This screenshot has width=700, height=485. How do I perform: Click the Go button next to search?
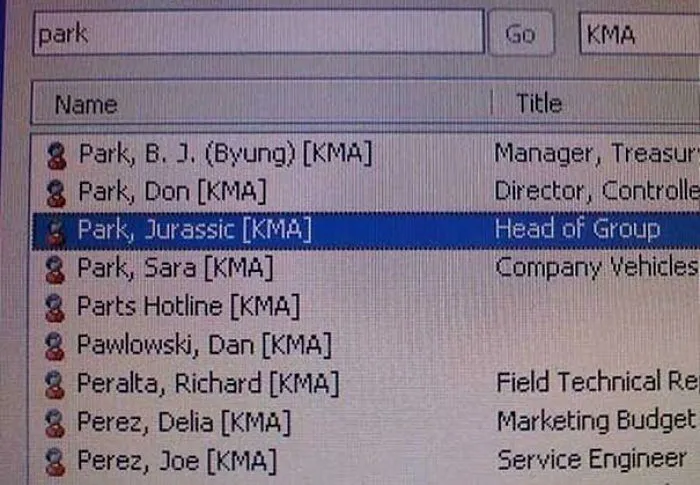(x=521, y=34)
